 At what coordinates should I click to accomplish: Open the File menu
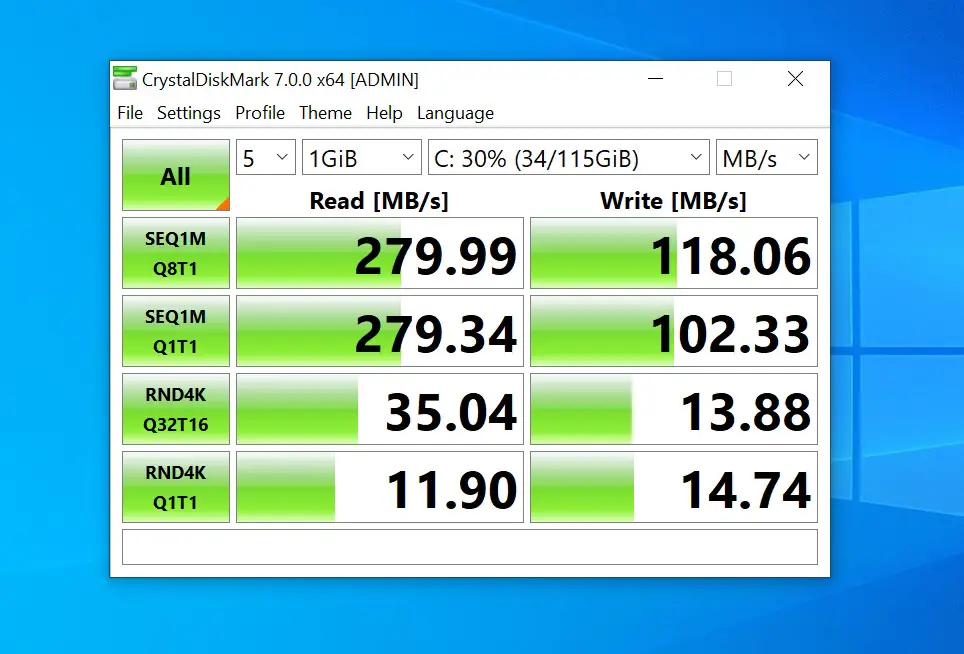pos(130,113)
